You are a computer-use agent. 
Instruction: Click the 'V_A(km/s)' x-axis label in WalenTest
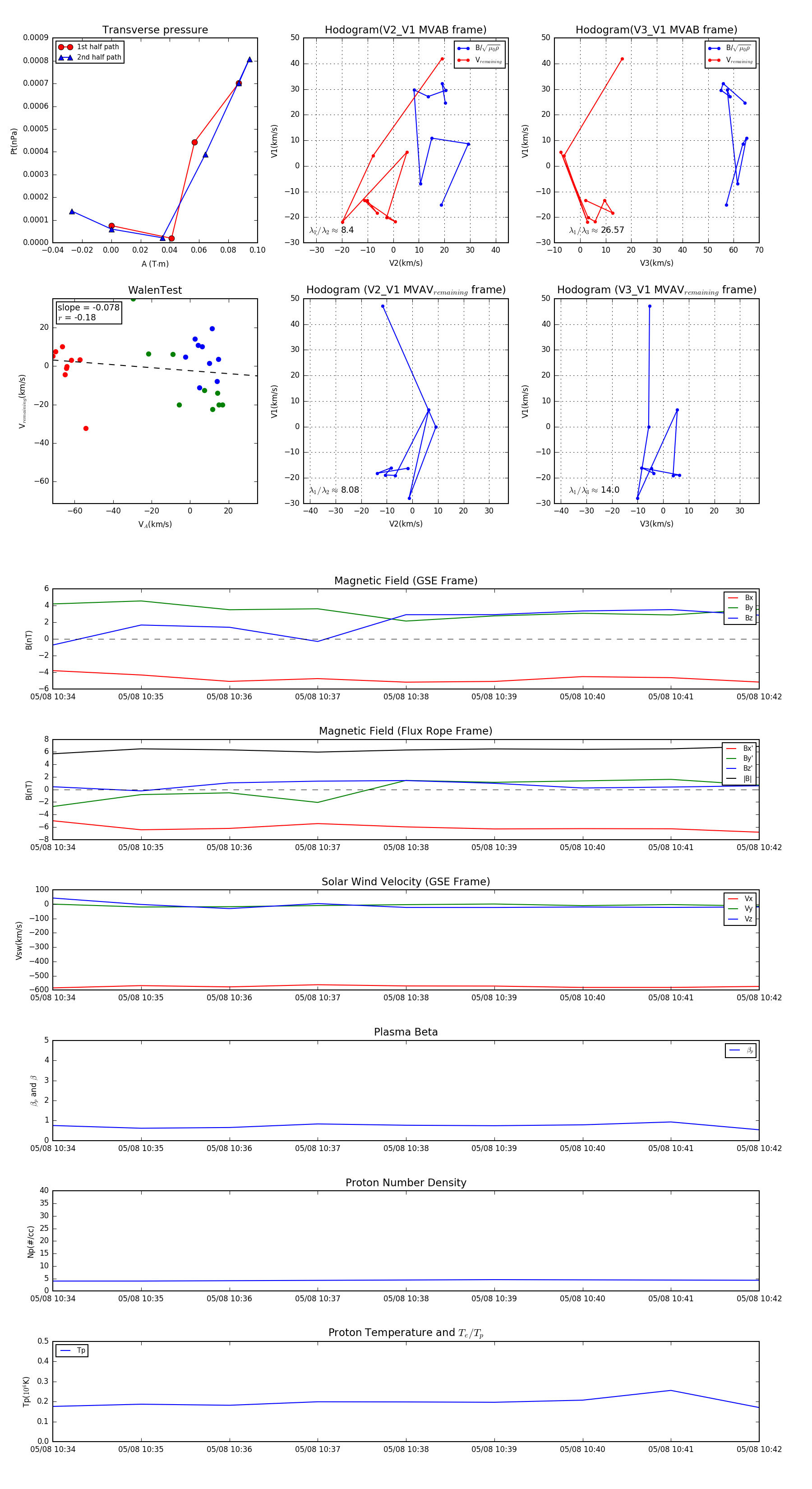tap(155, 525)
